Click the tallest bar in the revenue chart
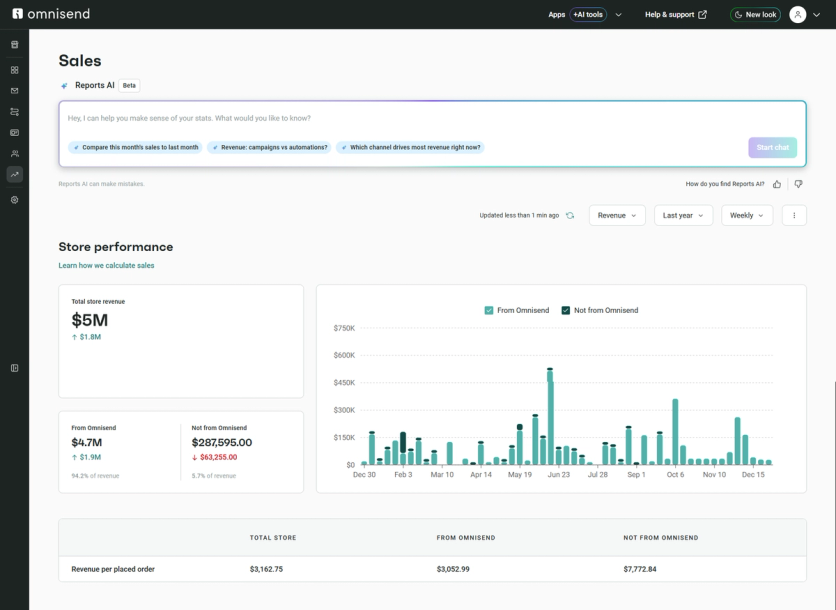The width and height of the screenshot is (836, 610). 550,416
